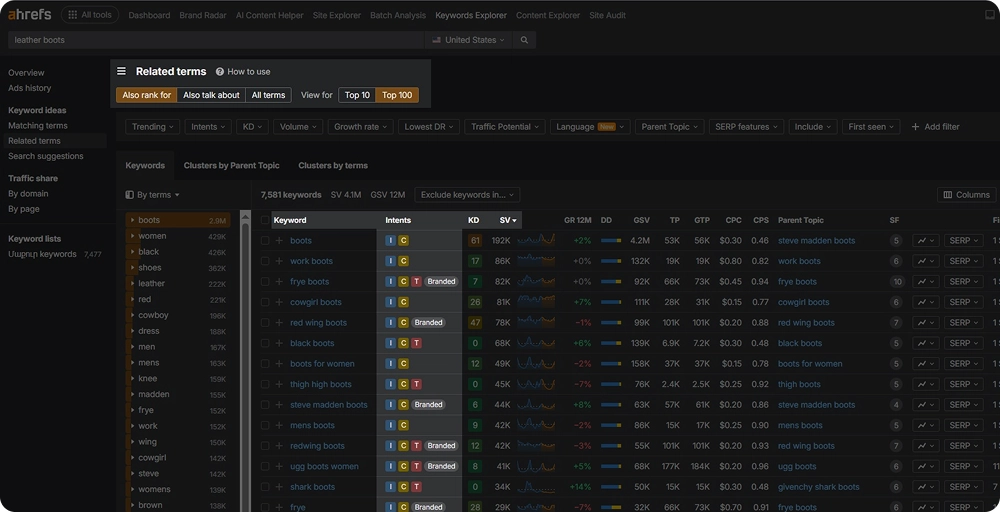Open trend chart button for boots row
The width and height of the screenshot is (1000, 512).
click(925, 240)
